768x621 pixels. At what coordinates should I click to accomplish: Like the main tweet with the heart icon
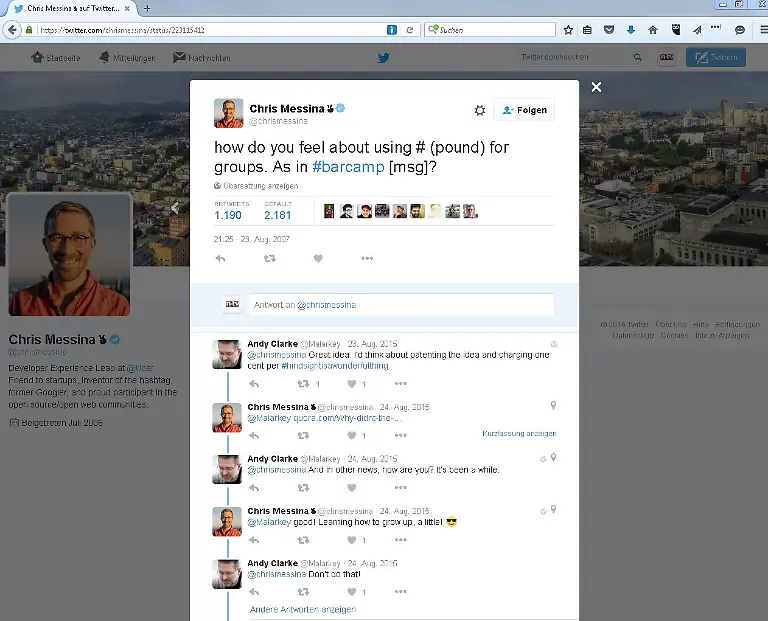[x=318, y=259]
